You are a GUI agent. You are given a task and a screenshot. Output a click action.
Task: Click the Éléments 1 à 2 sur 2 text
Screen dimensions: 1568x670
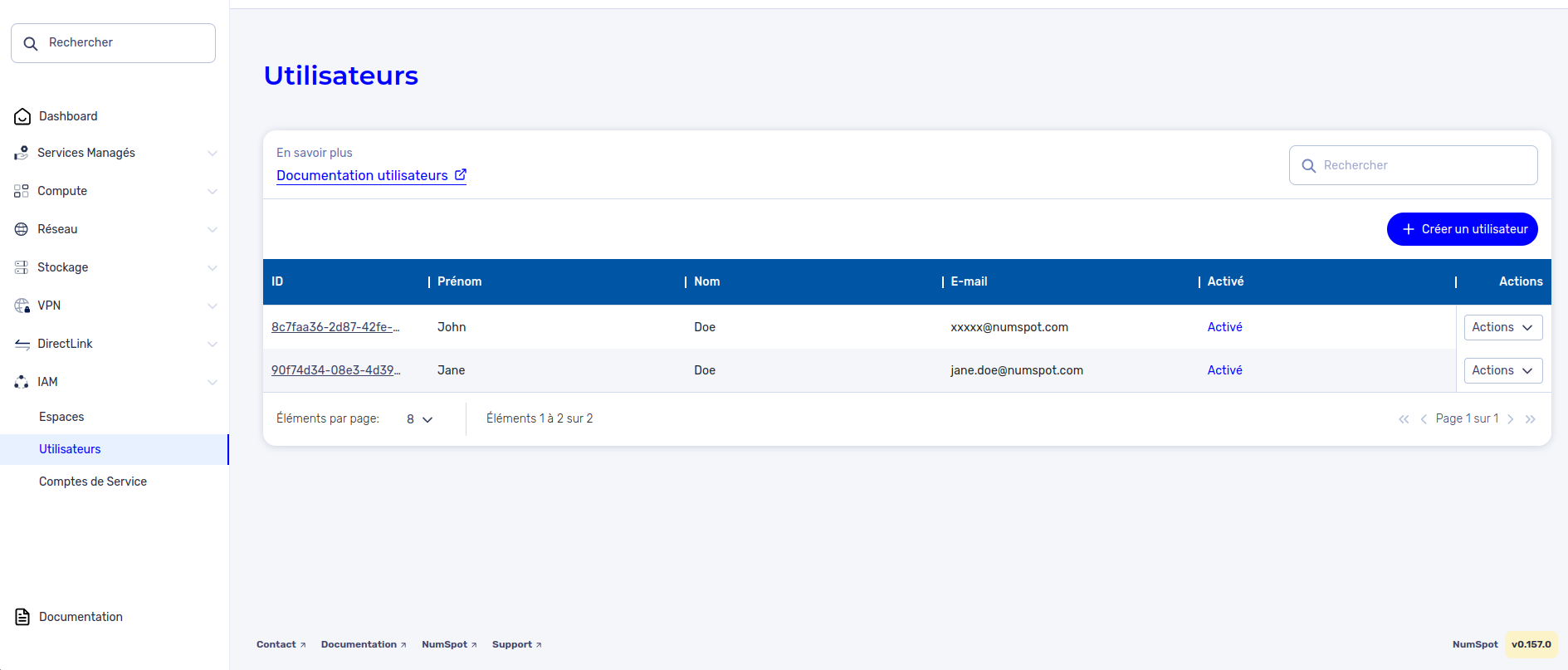click(x=540, y=418)
